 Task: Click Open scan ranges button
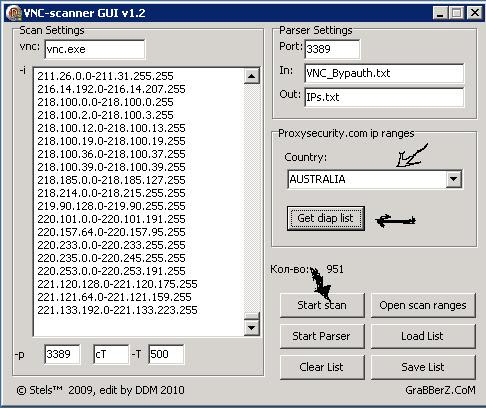coord(423,305)
